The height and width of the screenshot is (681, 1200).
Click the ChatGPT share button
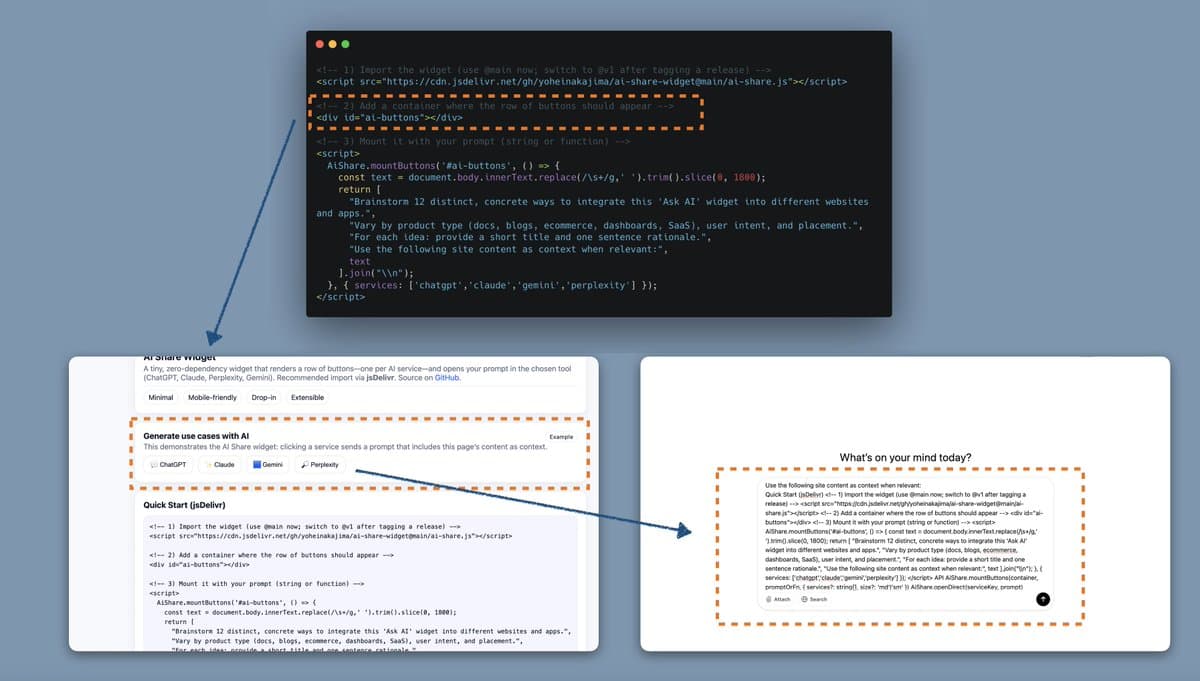[x=168, y=465]
